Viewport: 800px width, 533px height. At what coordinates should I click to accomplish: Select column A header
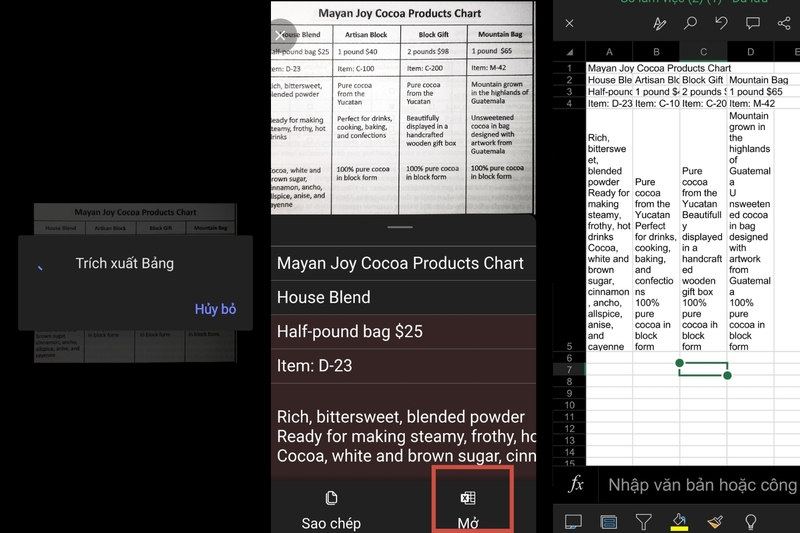609,52
